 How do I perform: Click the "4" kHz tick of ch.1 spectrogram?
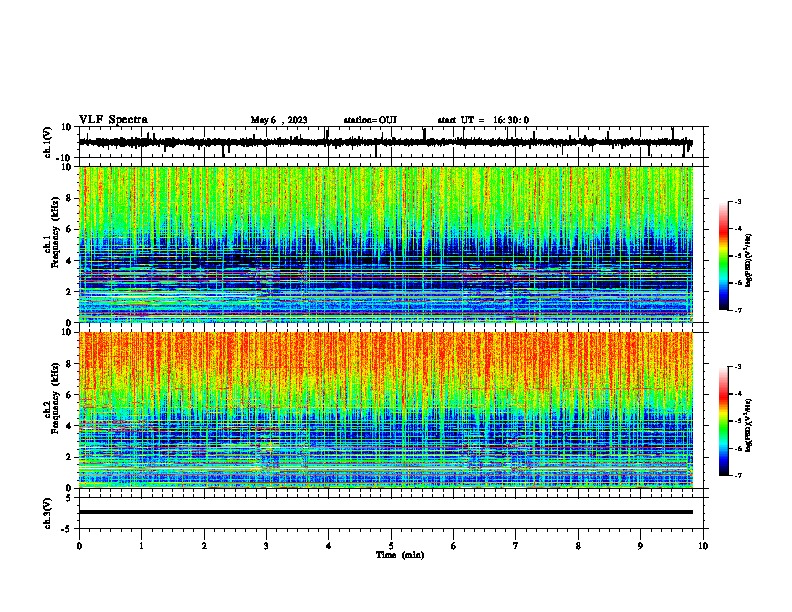click(69, 261)
